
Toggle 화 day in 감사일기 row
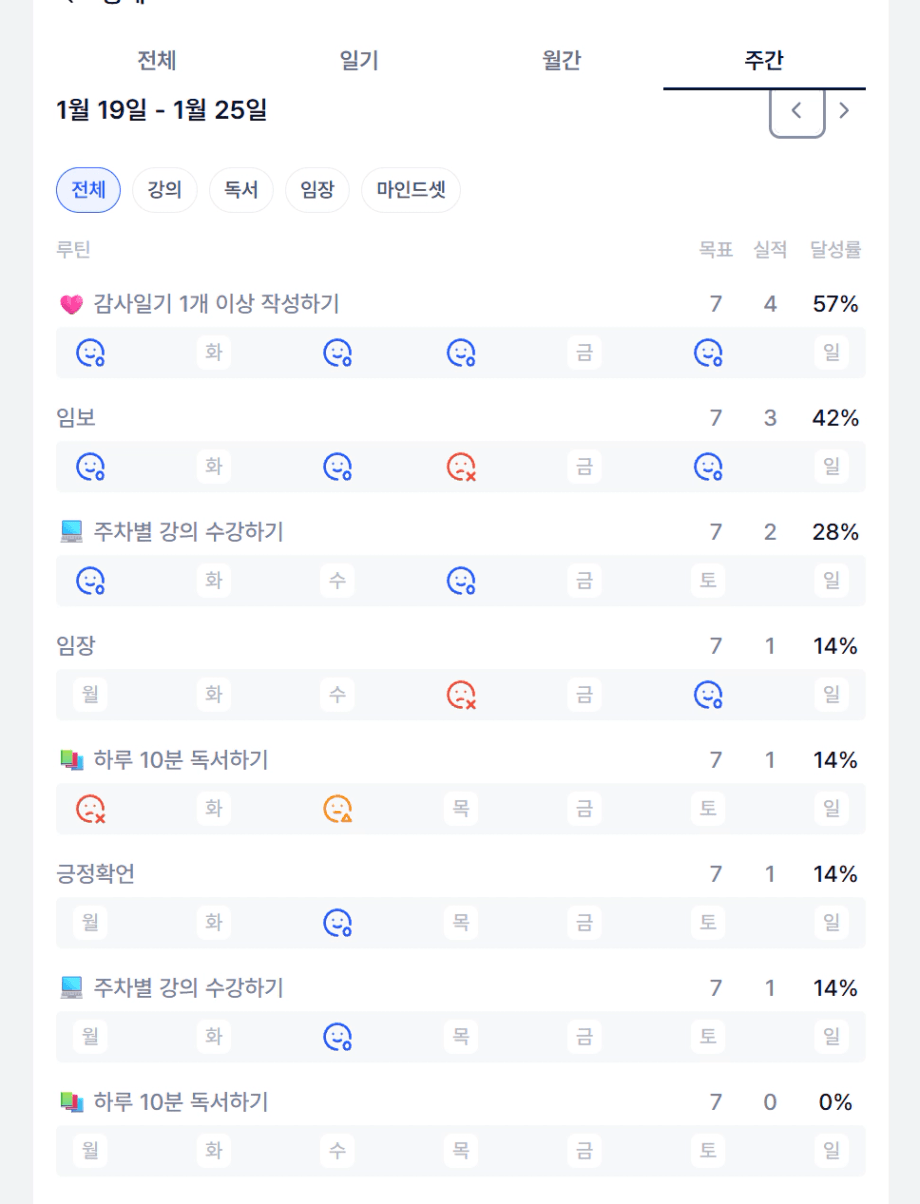click(213, 352)
